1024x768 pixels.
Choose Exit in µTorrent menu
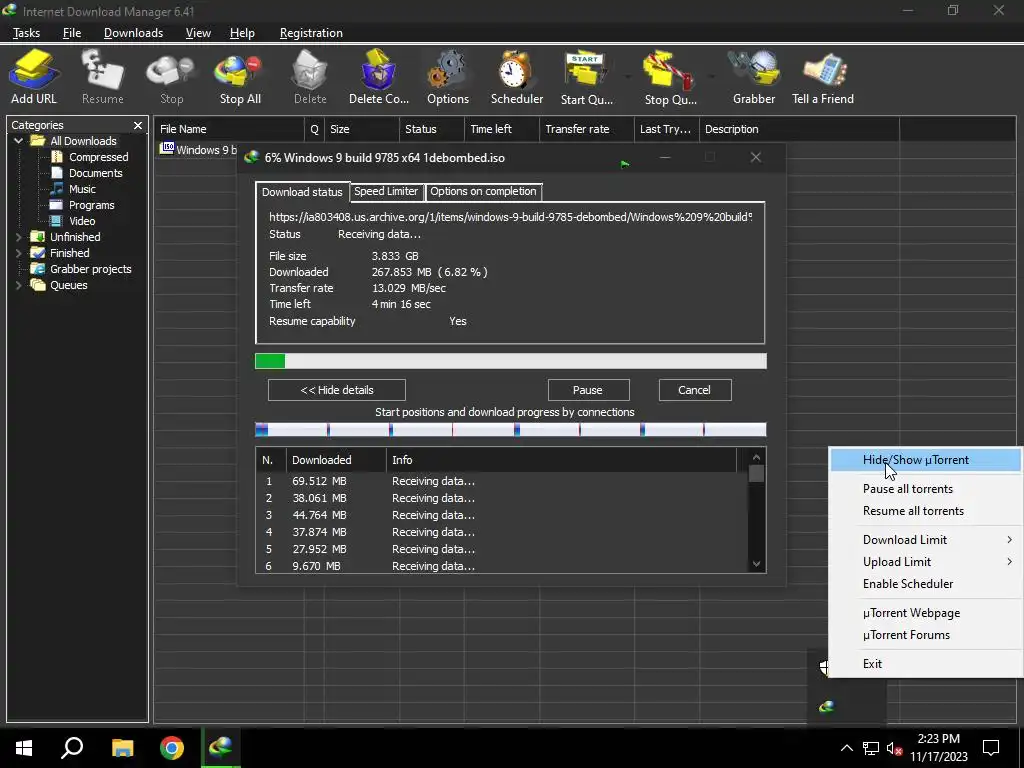point(925,664)
